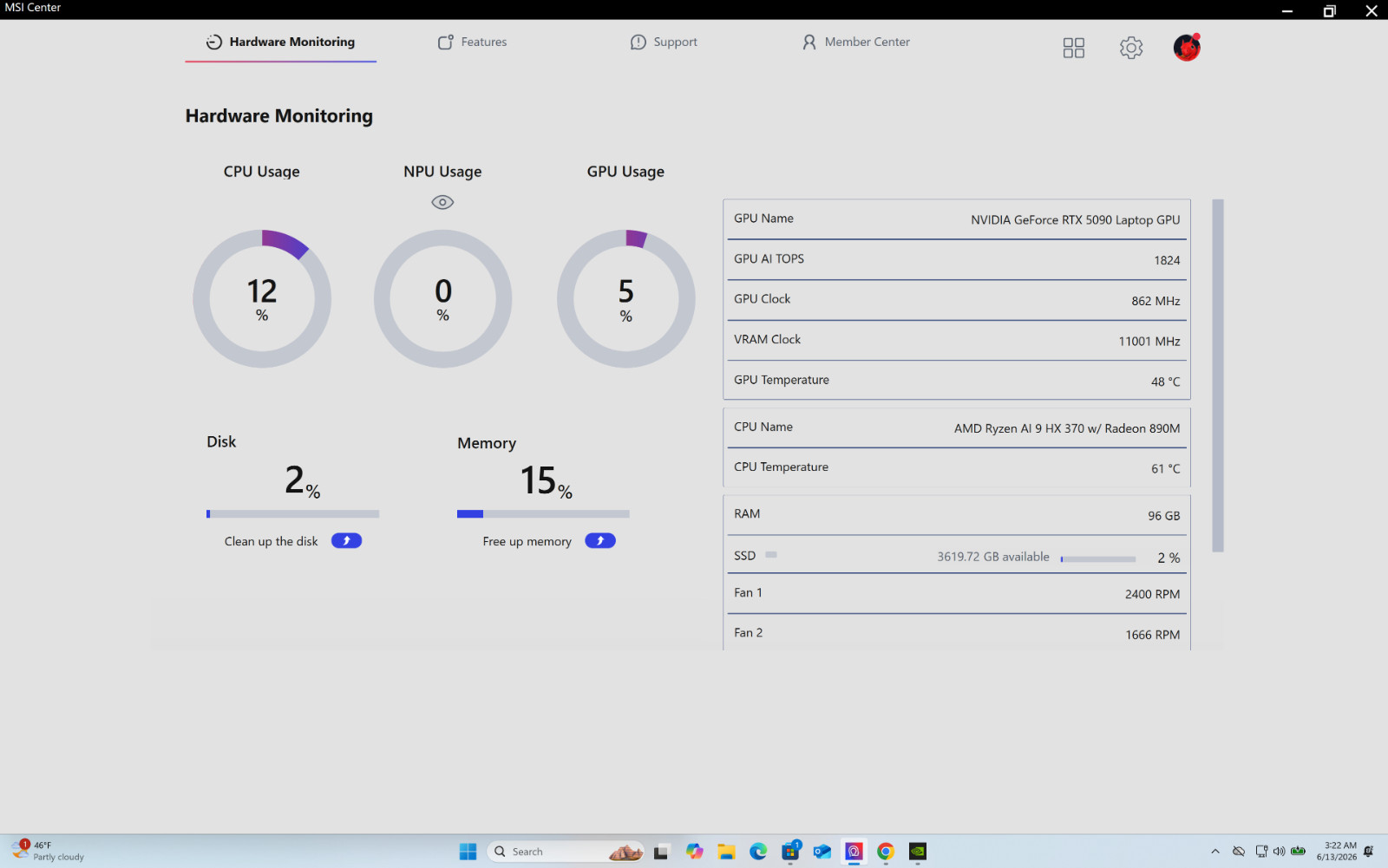Click the "GPU AI TOPS" row label
The height and width of the screenshot is (868, 1388).
pos(769,258)
